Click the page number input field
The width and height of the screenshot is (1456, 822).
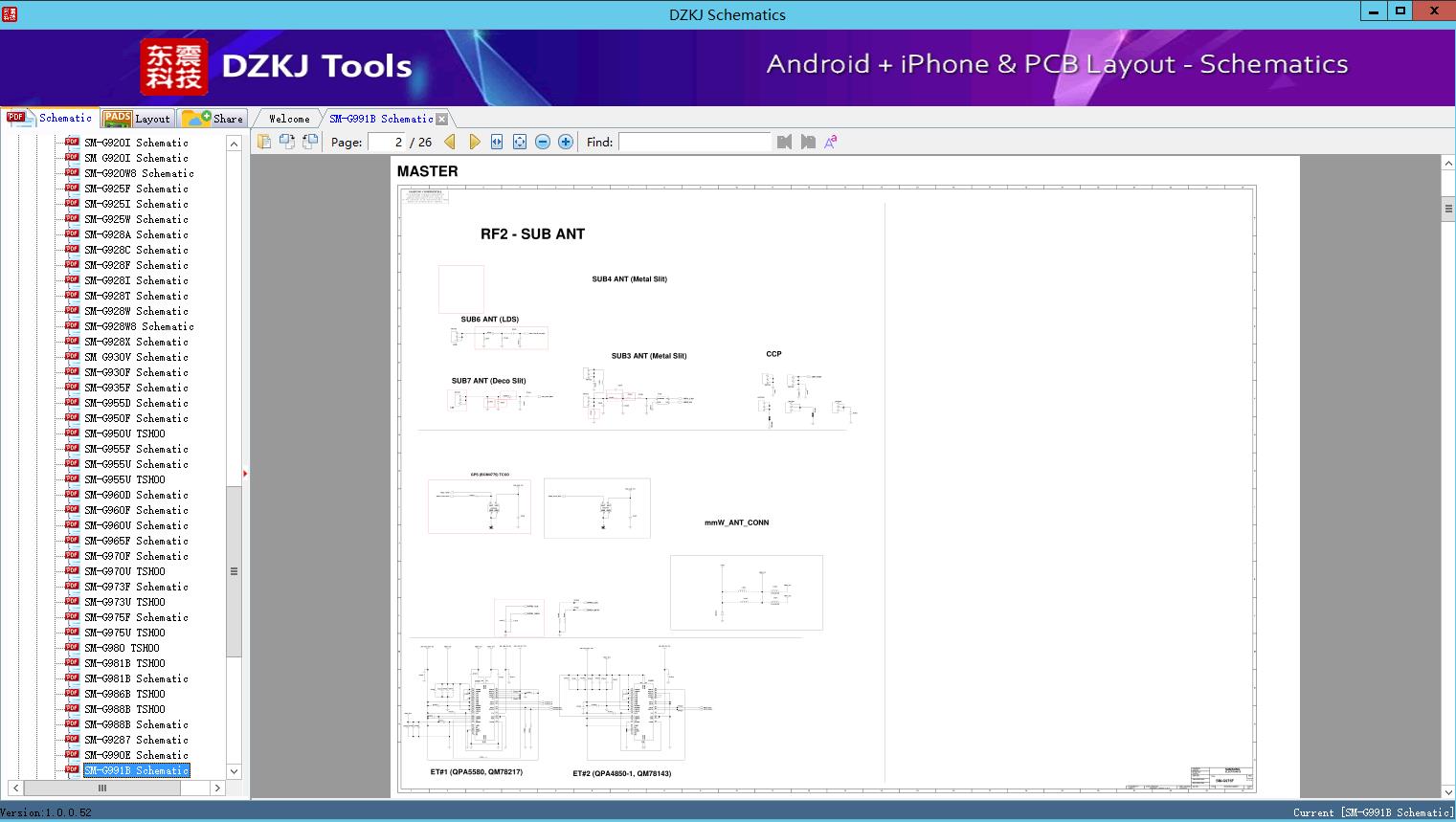(387, 142)
